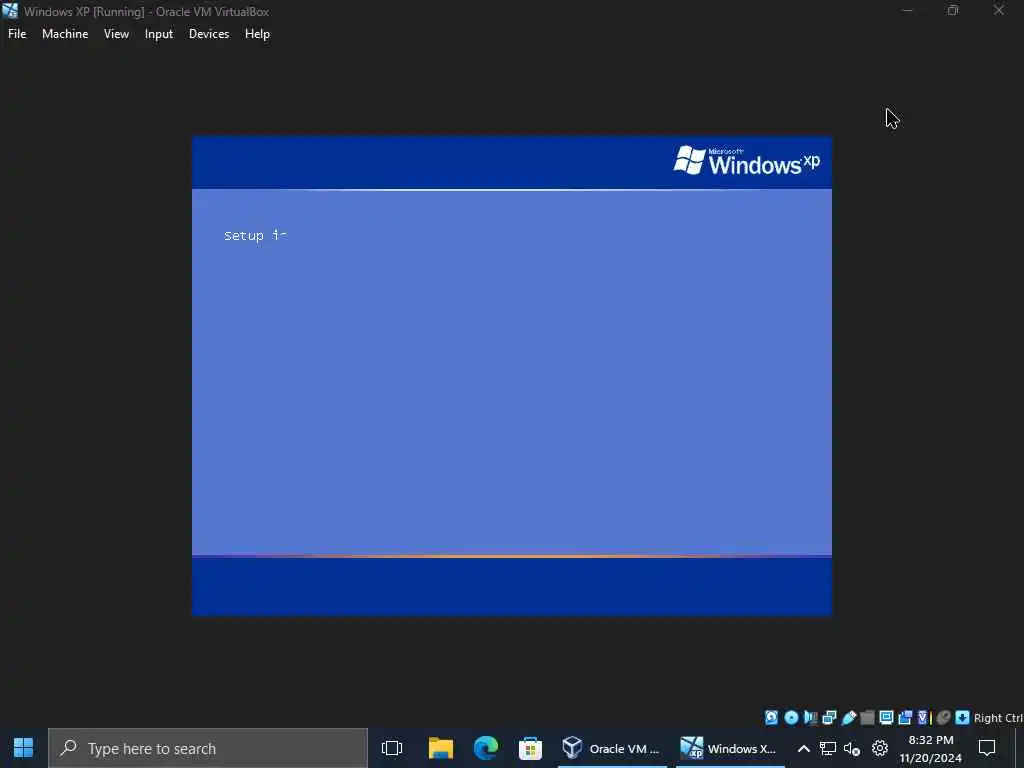Open File Explorer from the taskbar

point(441,748)
